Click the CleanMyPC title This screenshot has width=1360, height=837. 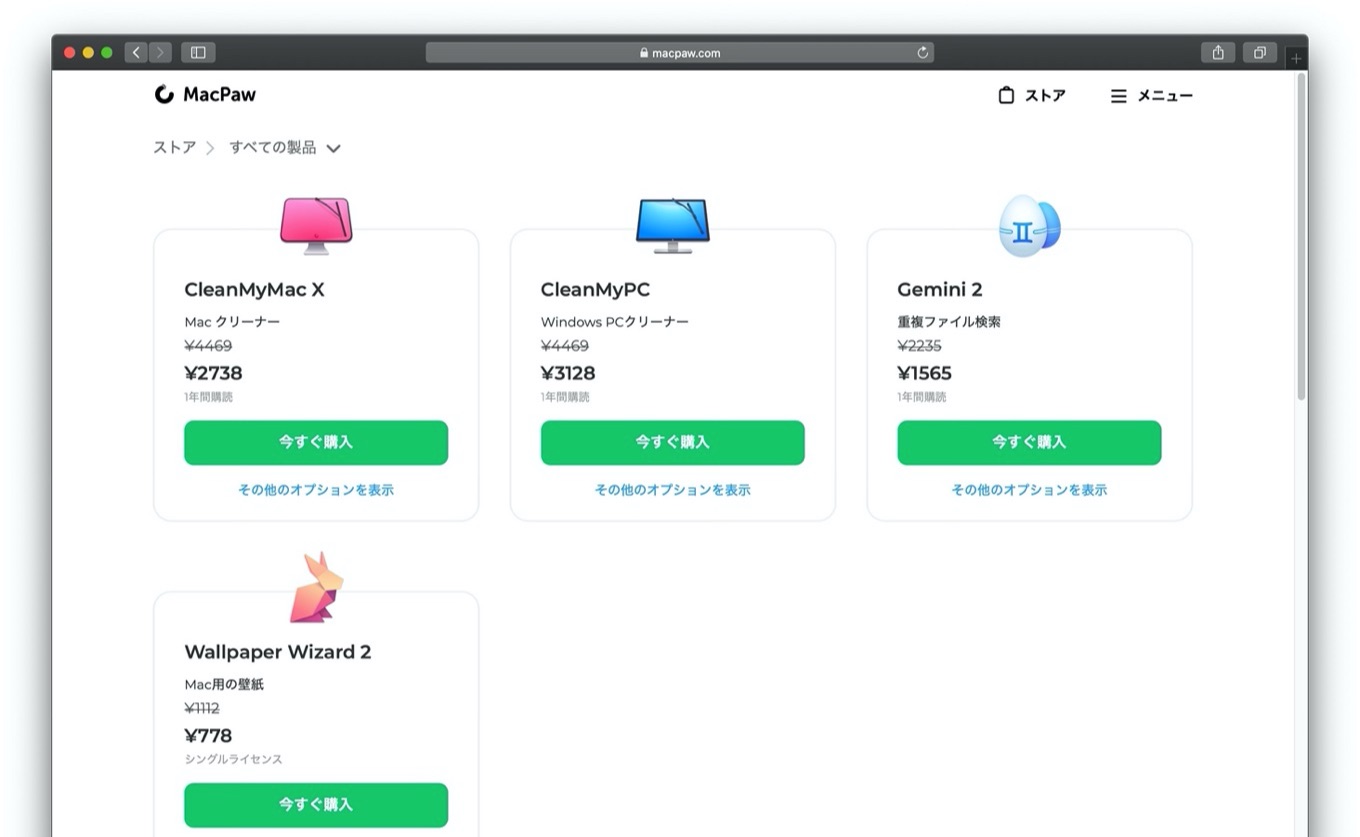click(595, 290)
